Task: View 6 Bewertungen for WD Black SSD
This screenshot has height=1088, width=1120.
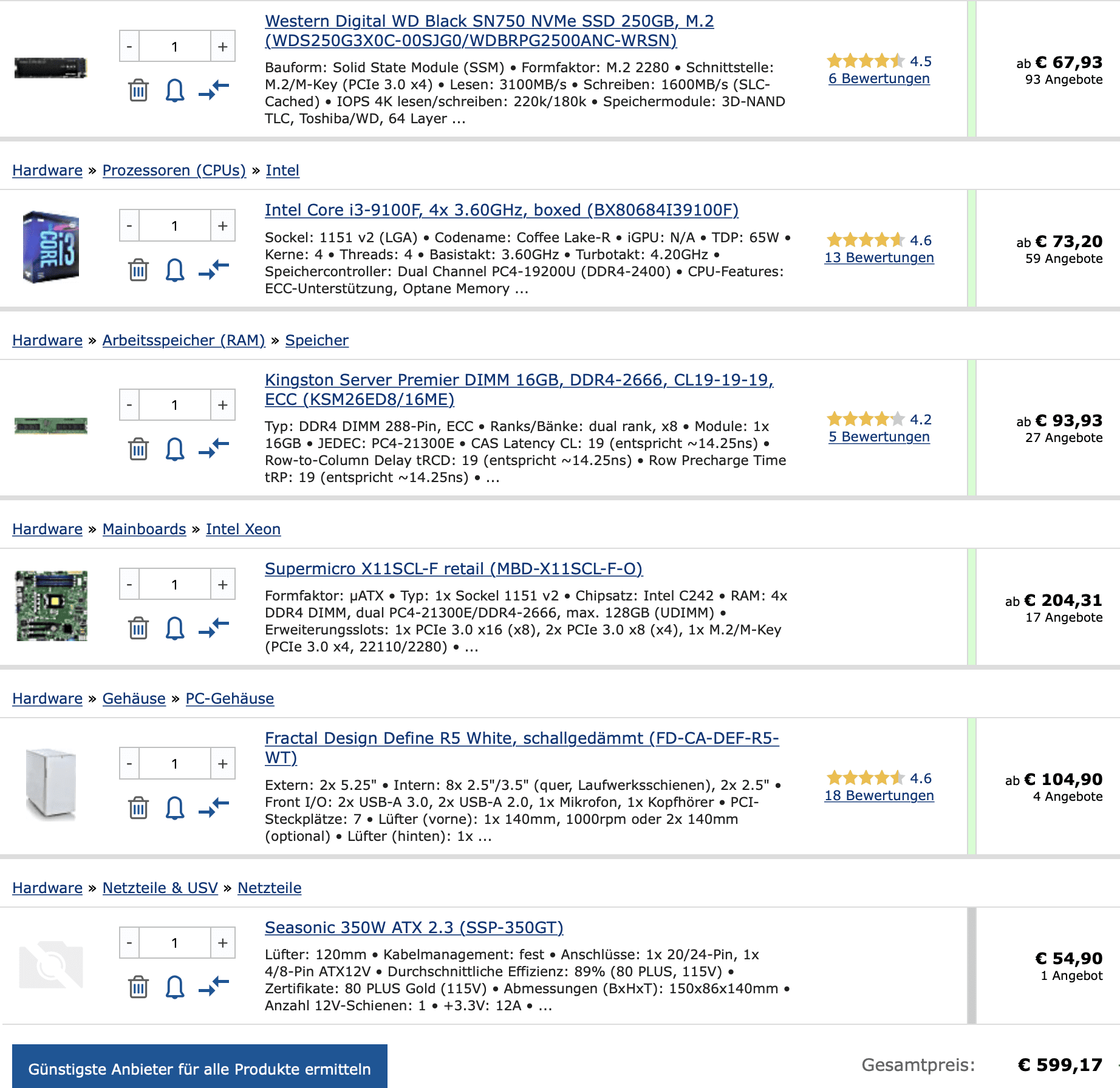Action: click(x=879, y=78)
